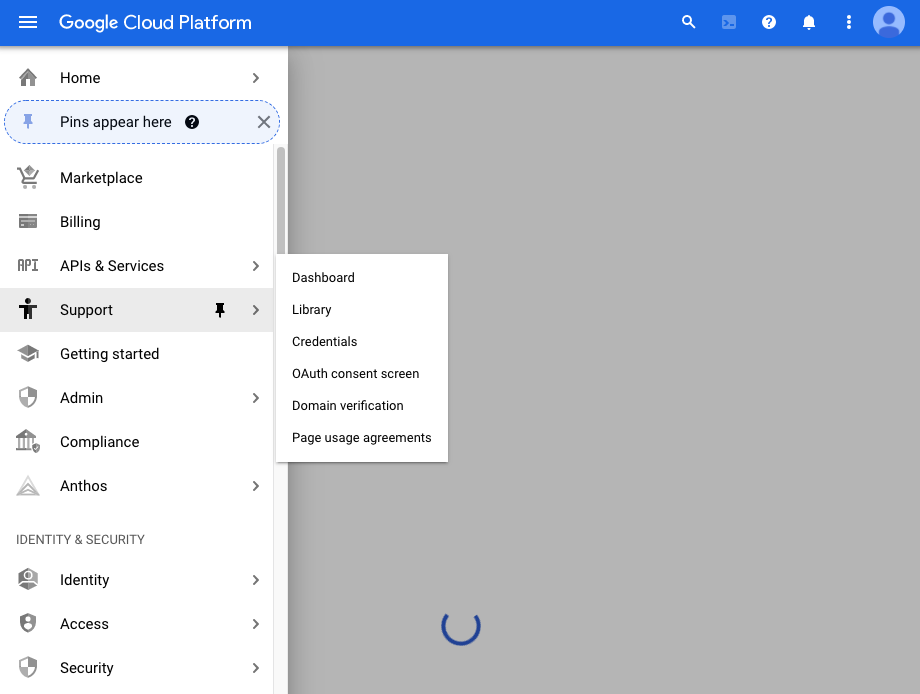This screenshot has width=920, height=694.
Task: Click the IDENTITY & SECURITY section heading
Action: pyautogui.click(x=80, y=539)
